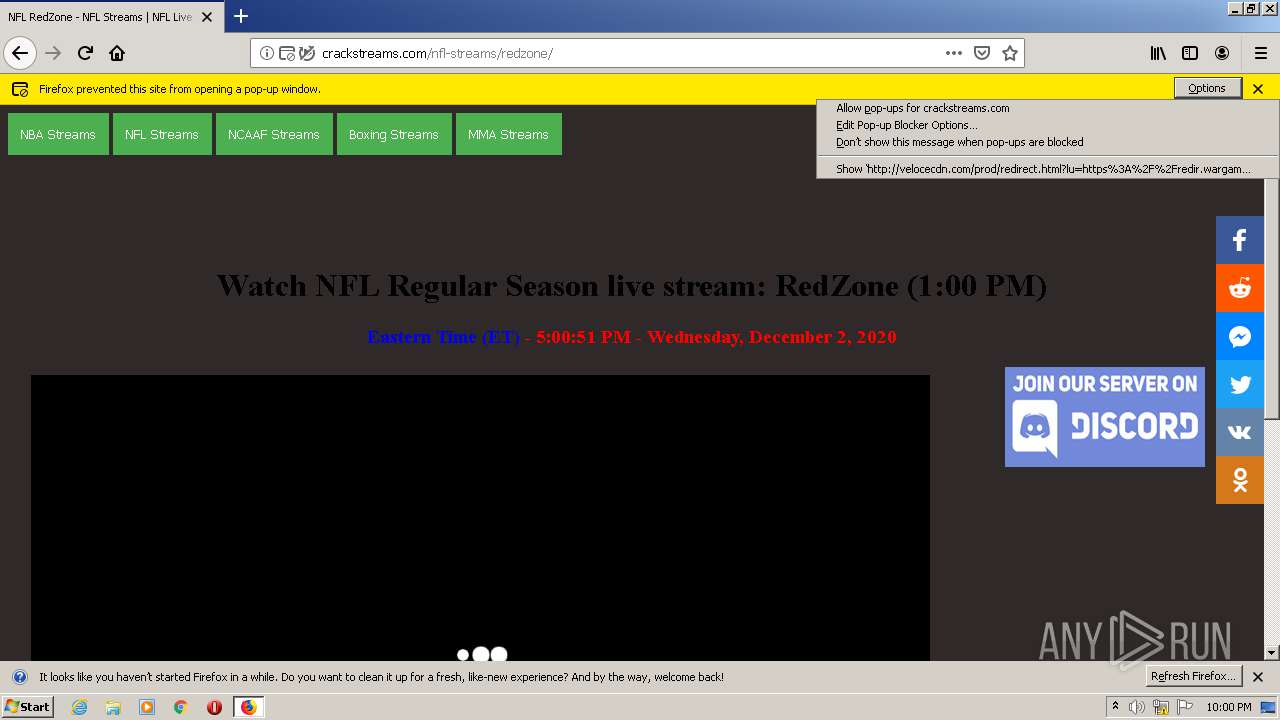1280x720 pixels.
Task: Open the Firefox hamburger menu
Action: [1261, 53]
